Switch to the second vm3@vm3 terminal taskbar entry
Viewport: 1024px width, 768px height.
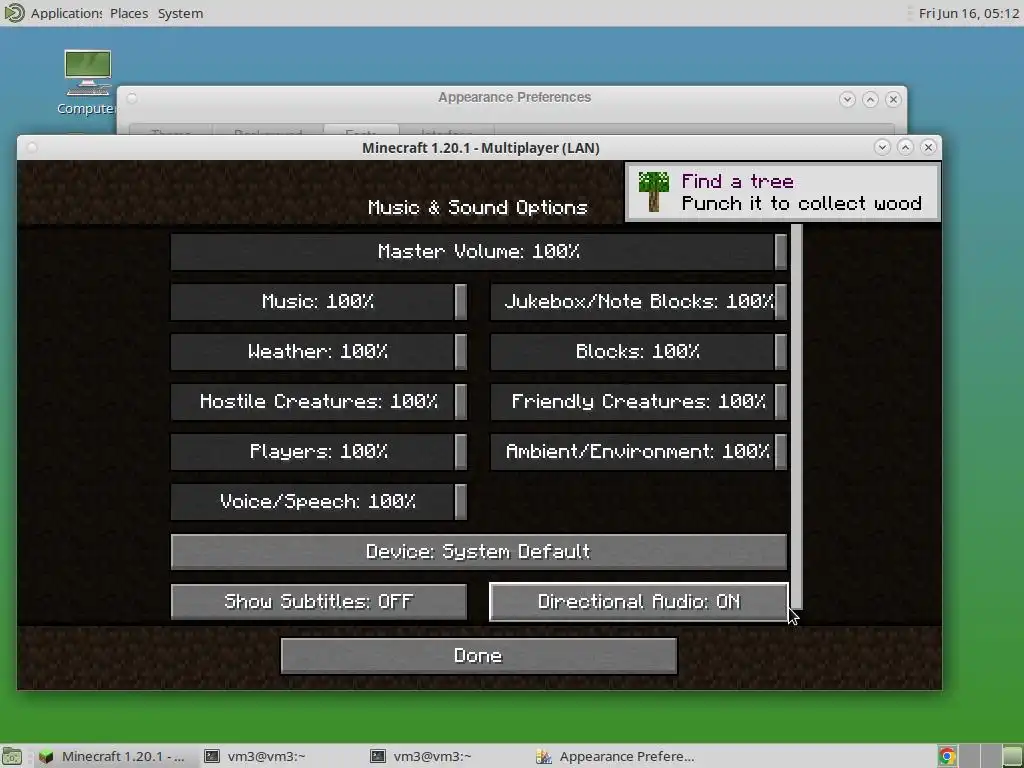[421, 756]
